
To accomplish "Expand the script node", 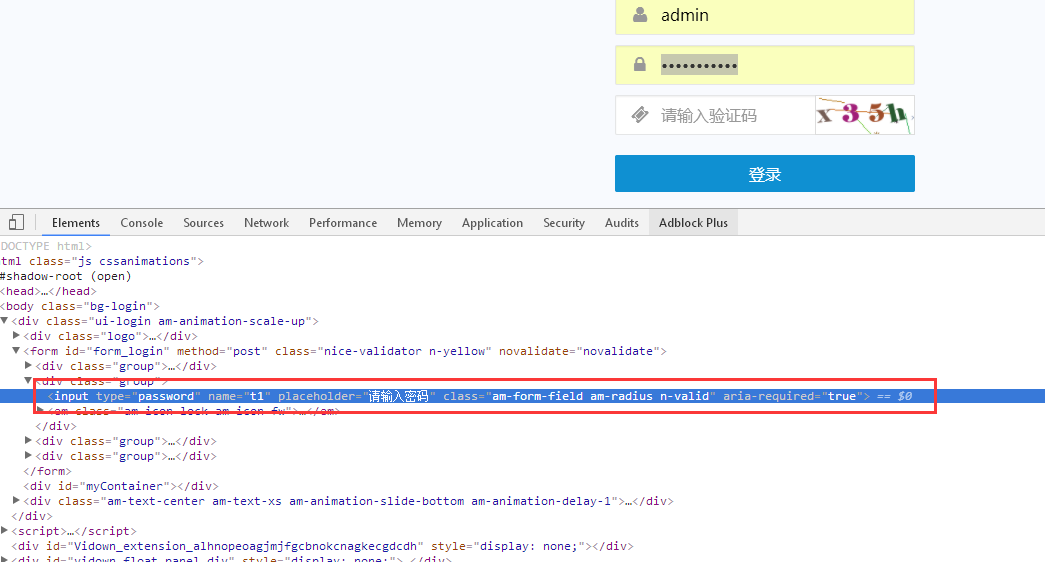I will (x=5, y=530).
